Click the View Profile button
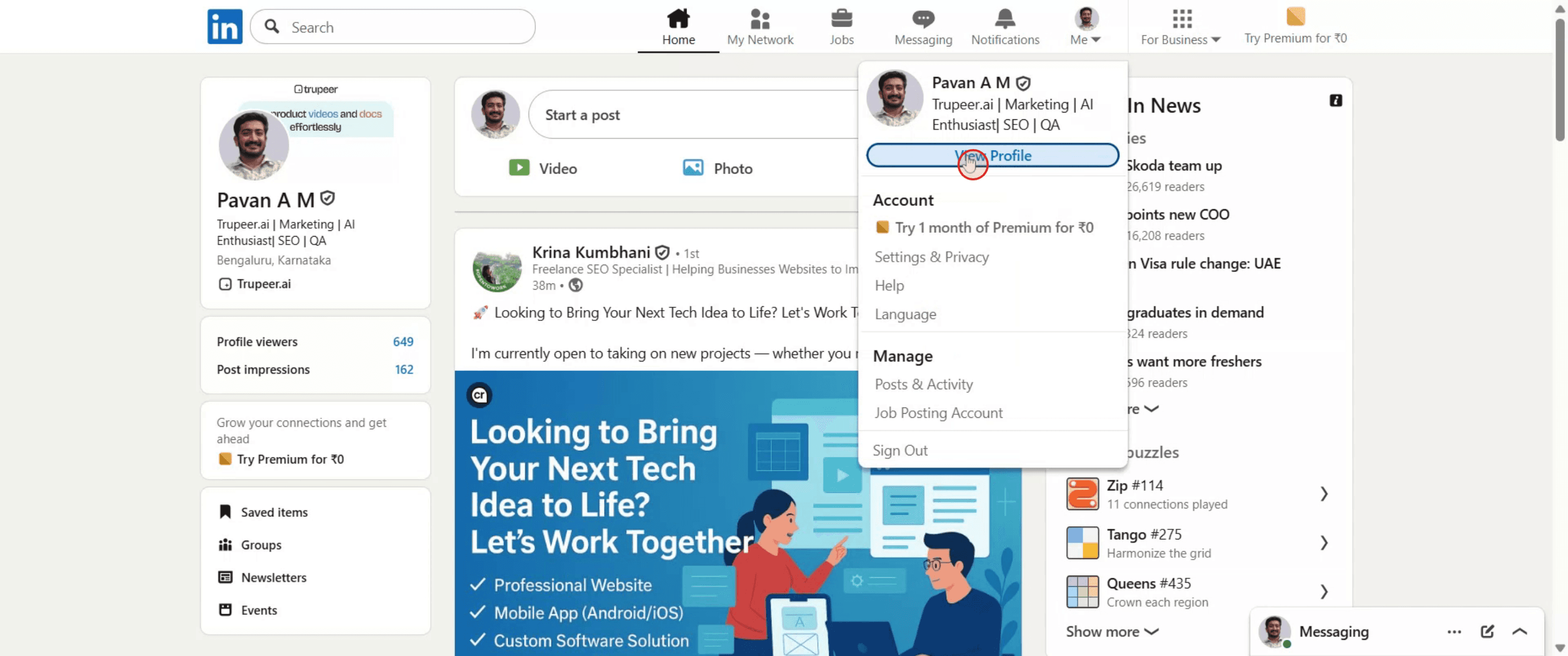The image size is (1568, 656). (992, 155)
